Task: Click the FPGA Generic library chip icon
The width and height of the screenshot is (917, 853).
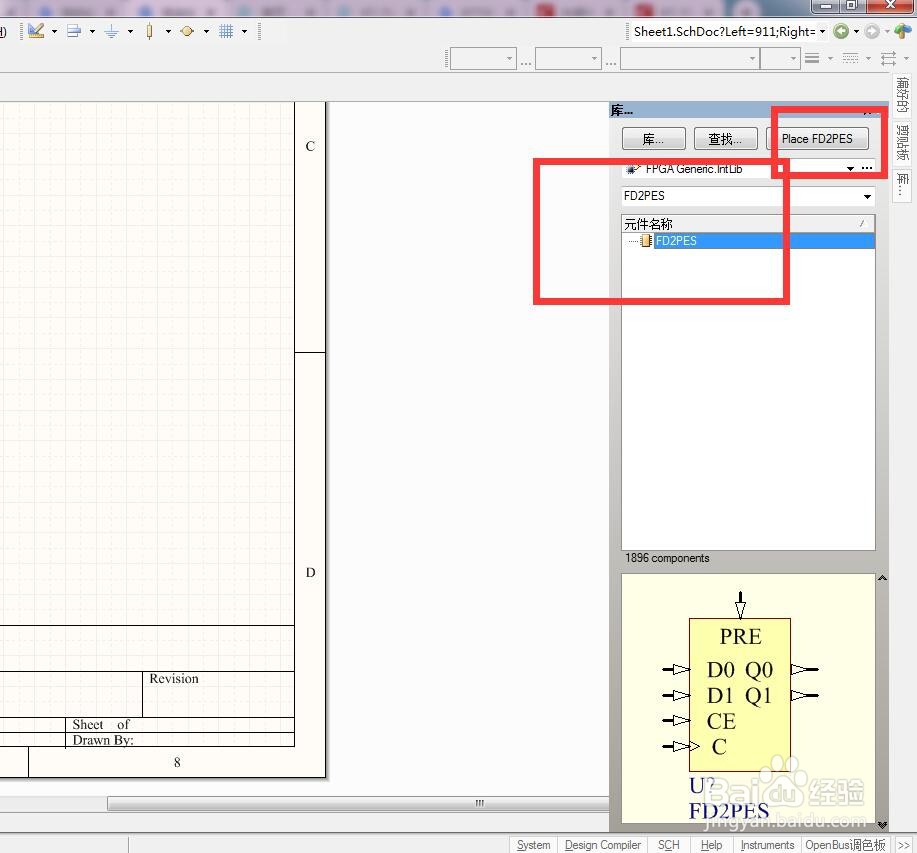Action: point(632,169)
